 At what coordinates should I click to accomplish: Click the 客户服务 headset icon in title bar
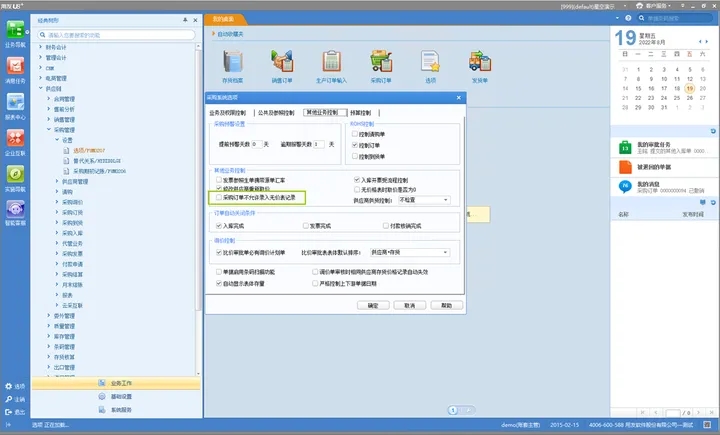(640, 6)
